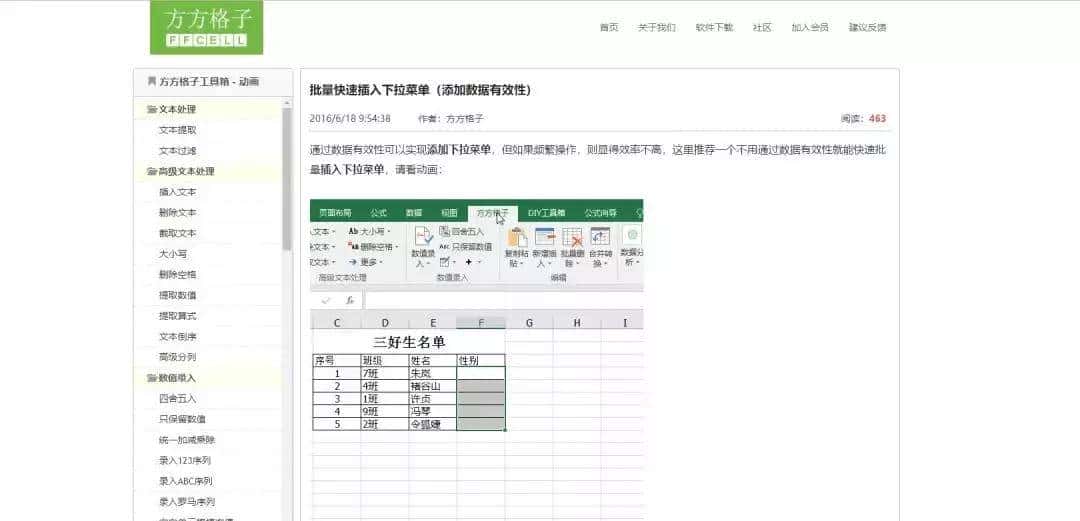Select 删除文本 sidebar entry

pos(178,213)
